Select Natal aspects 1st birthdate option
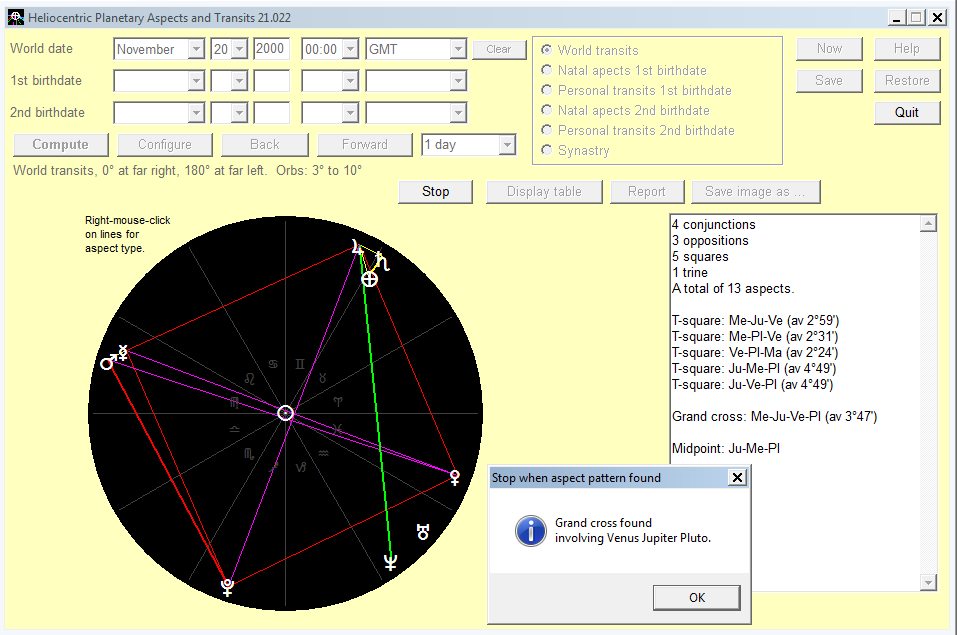 pyautogui.click(x=547, y=70)
